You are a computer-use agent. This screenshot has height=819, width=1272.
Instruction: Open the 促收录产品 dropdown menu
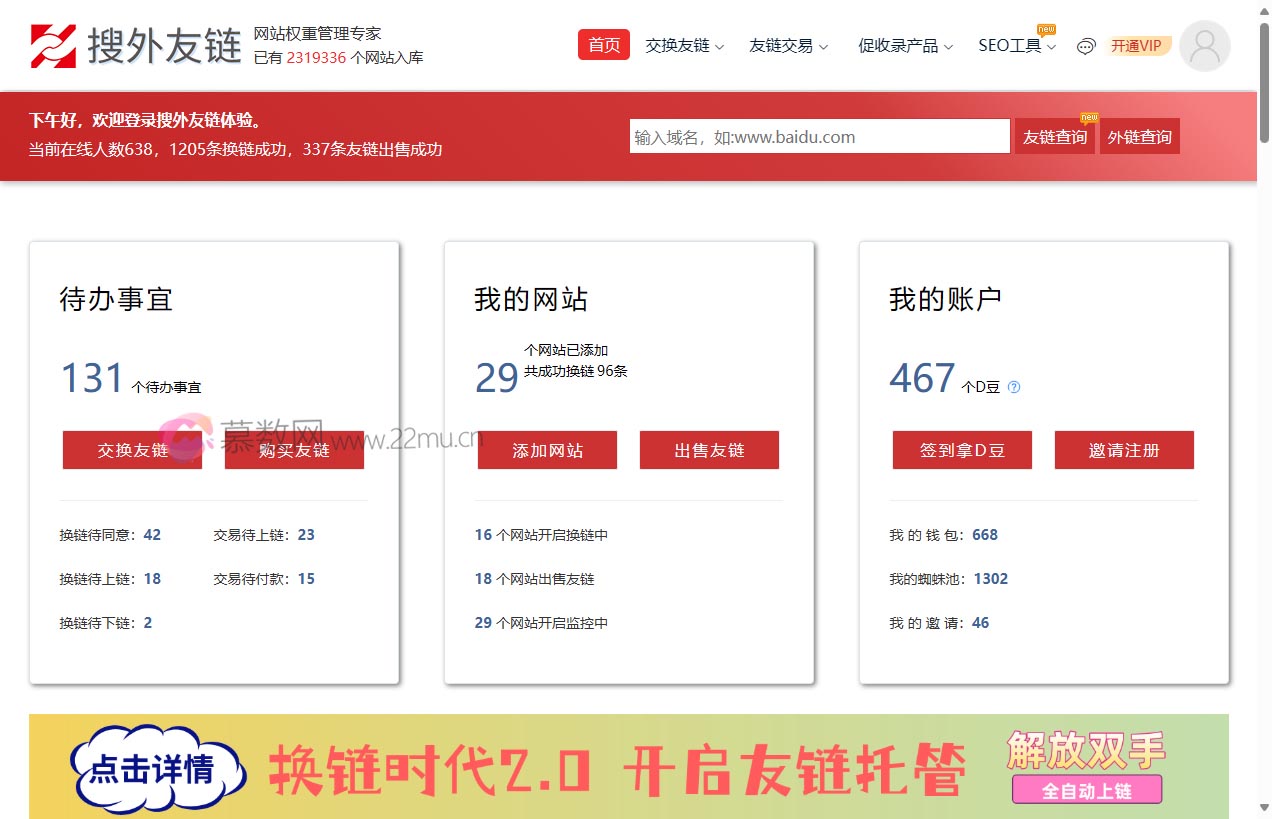tap(905, 46)
